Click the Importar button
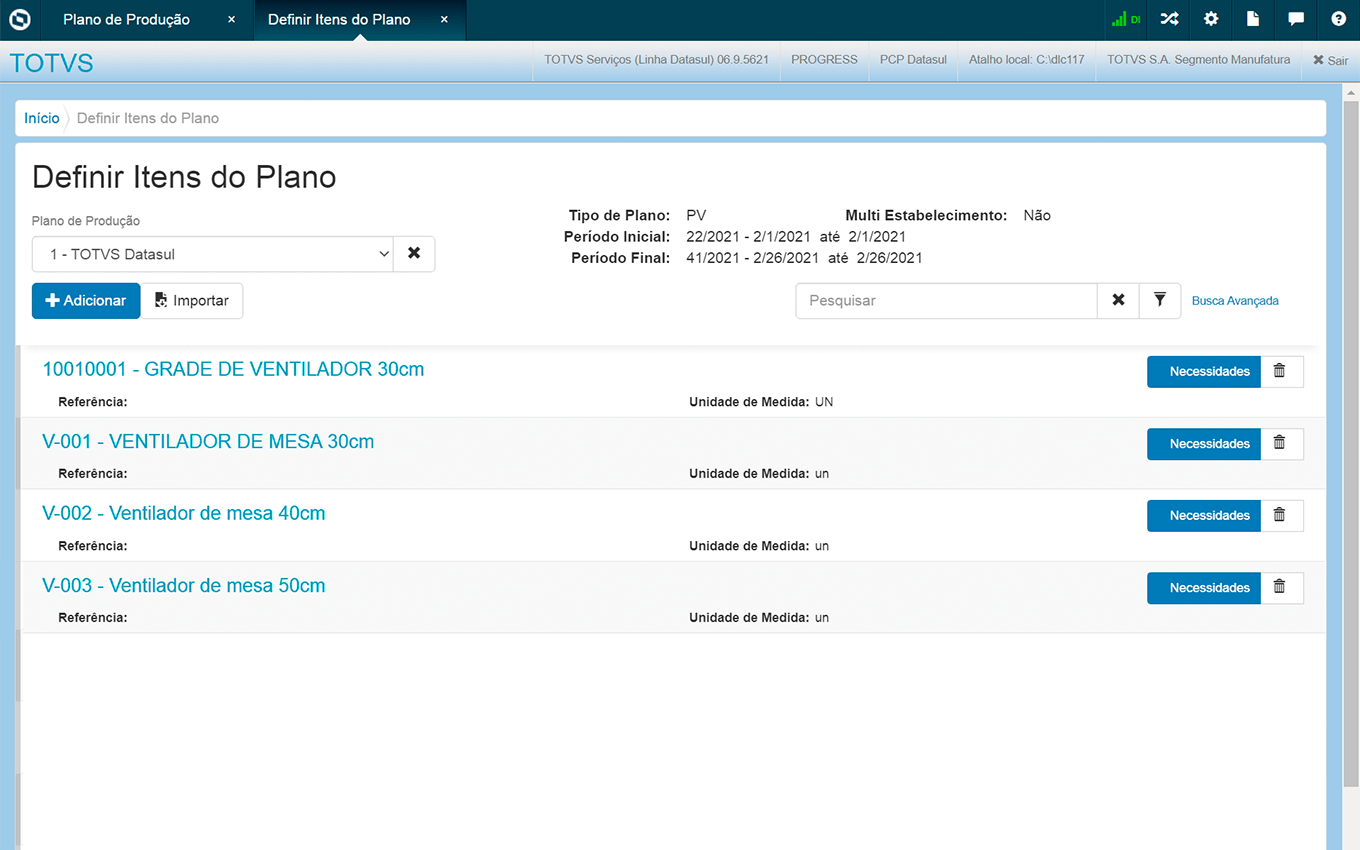The width and height of the screenshot is (1360, 850). [x=192, y=301]
